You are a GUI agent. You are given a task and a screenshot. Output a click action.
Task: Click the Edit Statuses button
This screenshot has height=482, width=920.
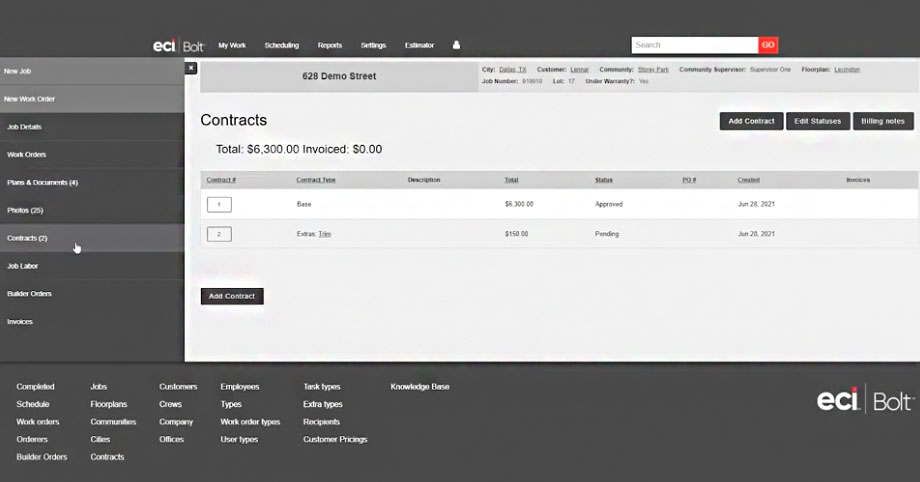[817, 121]
